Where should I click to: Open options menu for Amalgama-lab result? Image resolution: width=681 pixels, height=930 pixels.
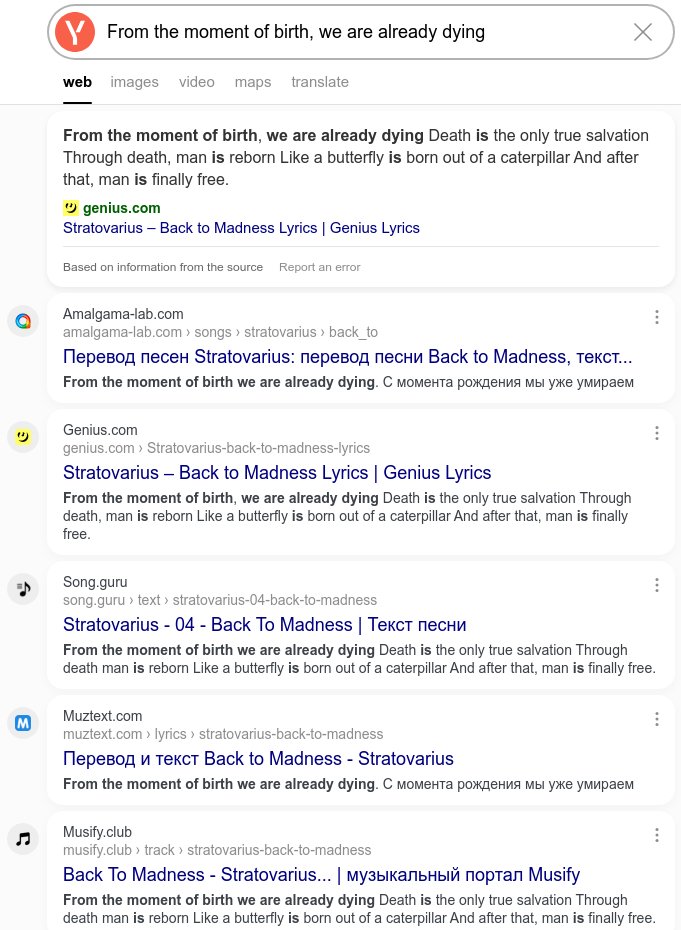pos(657,317)
